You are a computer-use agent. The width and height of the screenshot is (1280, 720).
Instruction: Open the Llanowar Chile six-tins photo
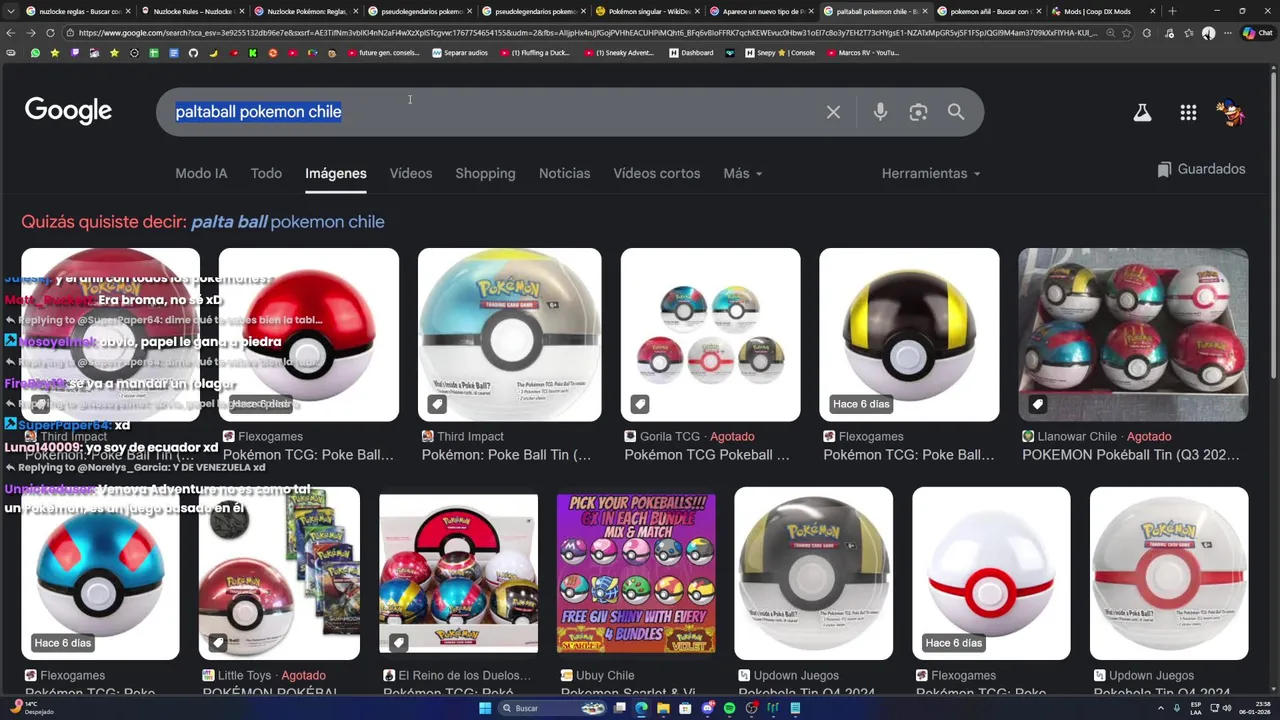click(x=1133, y=335)
